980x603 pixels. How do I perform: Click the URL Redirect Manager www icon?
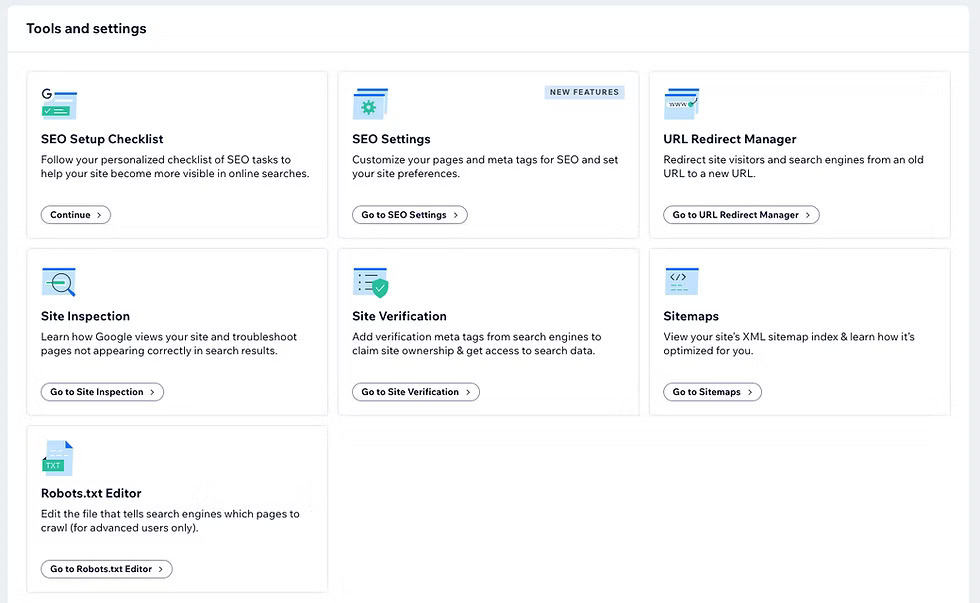(681, 104)
